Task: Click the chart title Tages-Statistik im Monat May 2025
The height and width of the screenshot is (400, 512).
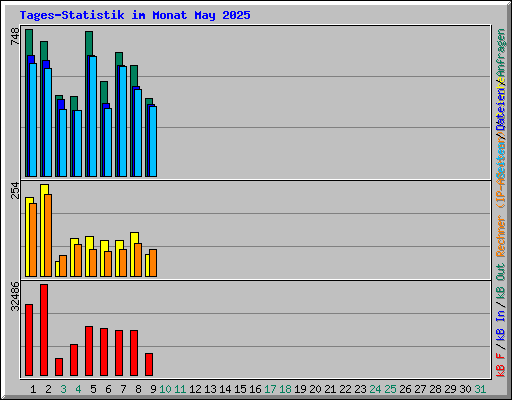Action: click(x=135, y=15)
